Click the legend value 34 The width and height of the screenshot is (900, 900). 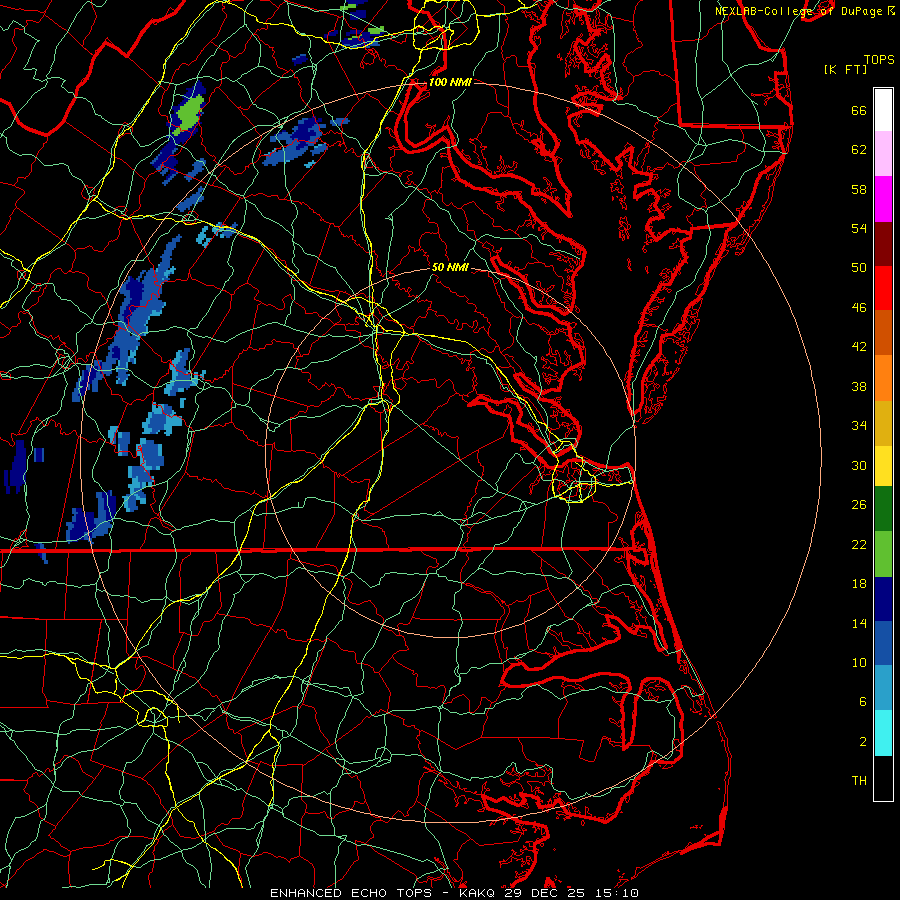pyautogui.click(x=859, y=426)
